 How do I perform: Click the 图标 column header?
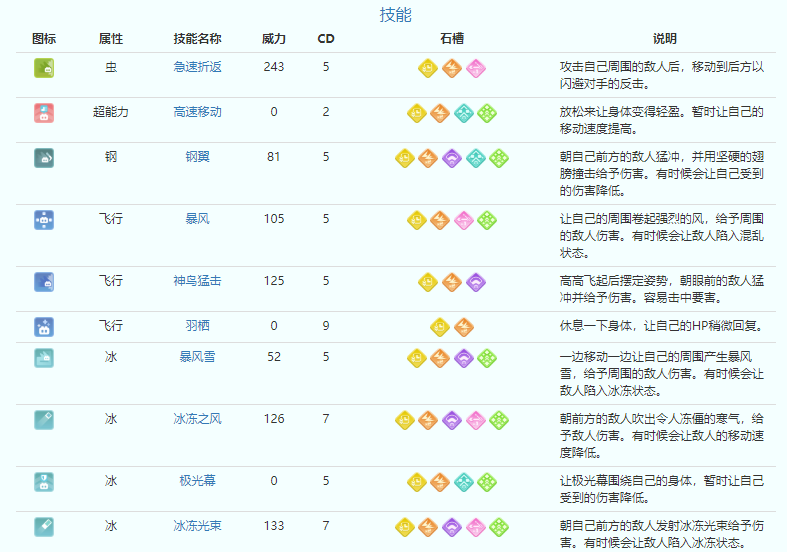coord(44,39)
